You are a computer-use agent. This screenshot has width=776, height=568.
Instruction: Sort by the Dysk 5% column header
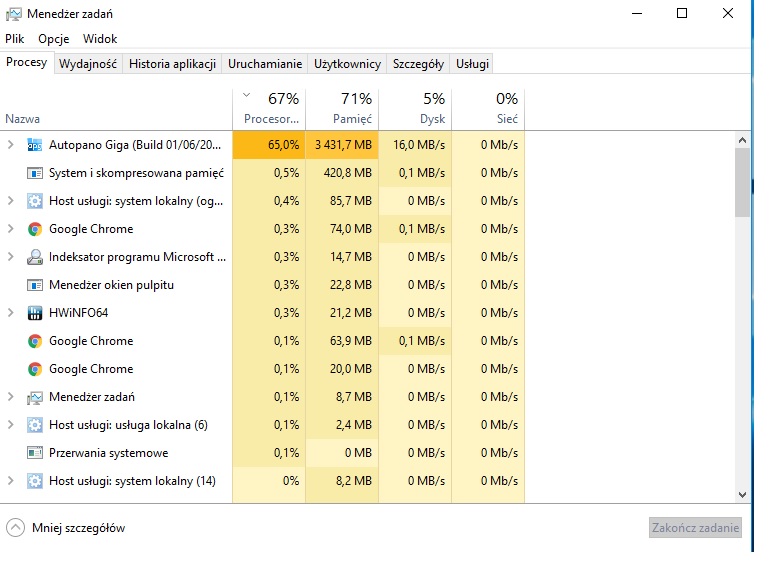(415, 109)
